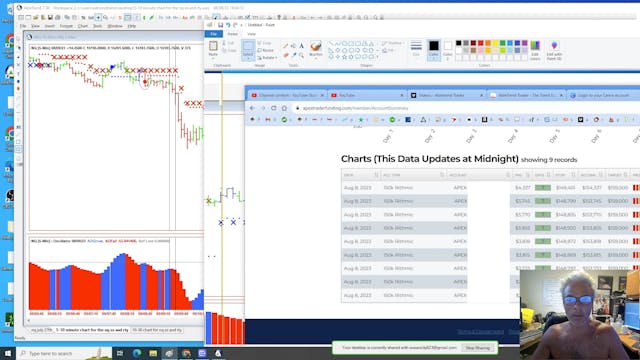Open the Rotate dropdown in Paint
640x360 pixels.
tap(268, 58)
